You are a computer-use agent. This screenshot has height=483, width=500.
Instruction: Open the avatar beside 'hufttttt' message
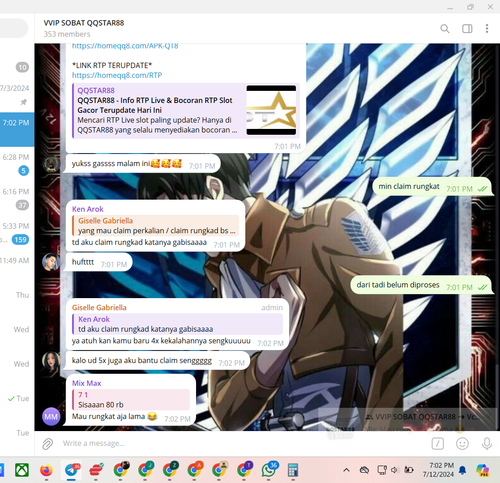pyautogui.click(x=51, y=262)
